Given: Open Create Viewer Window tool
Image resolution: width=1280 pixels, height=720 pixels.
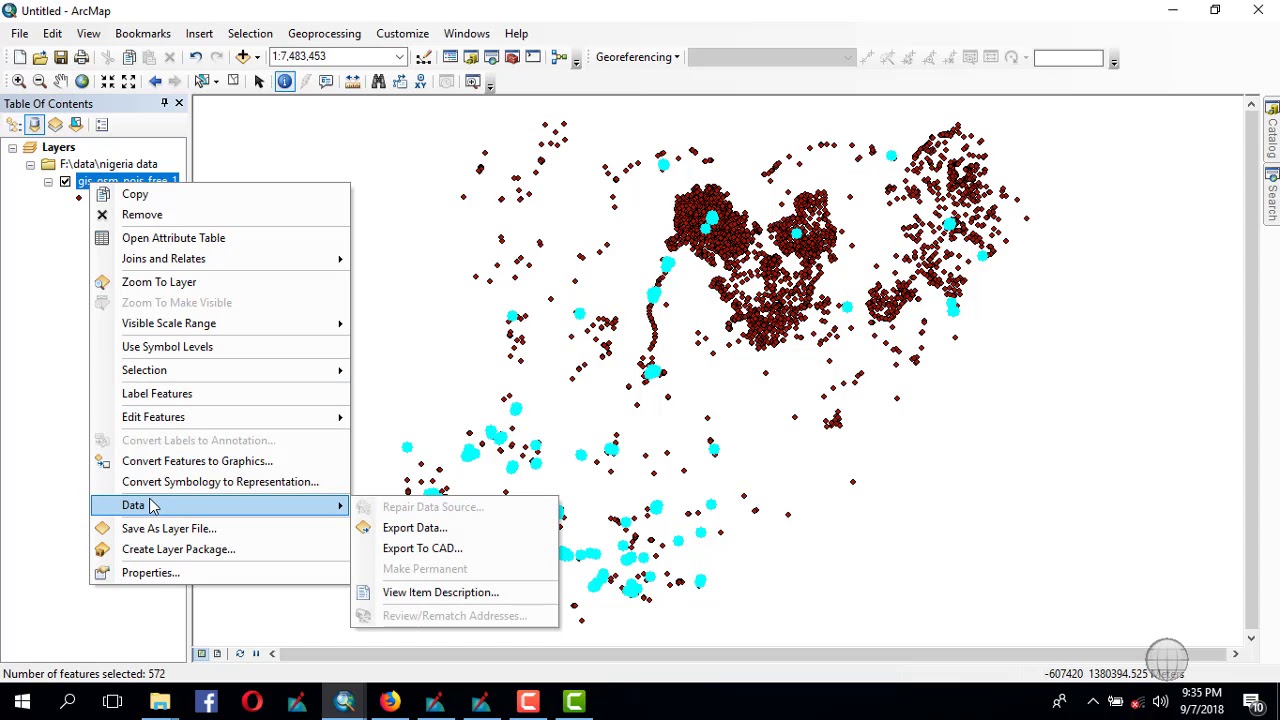Looking at the screenshot, I should click(472, 81).
